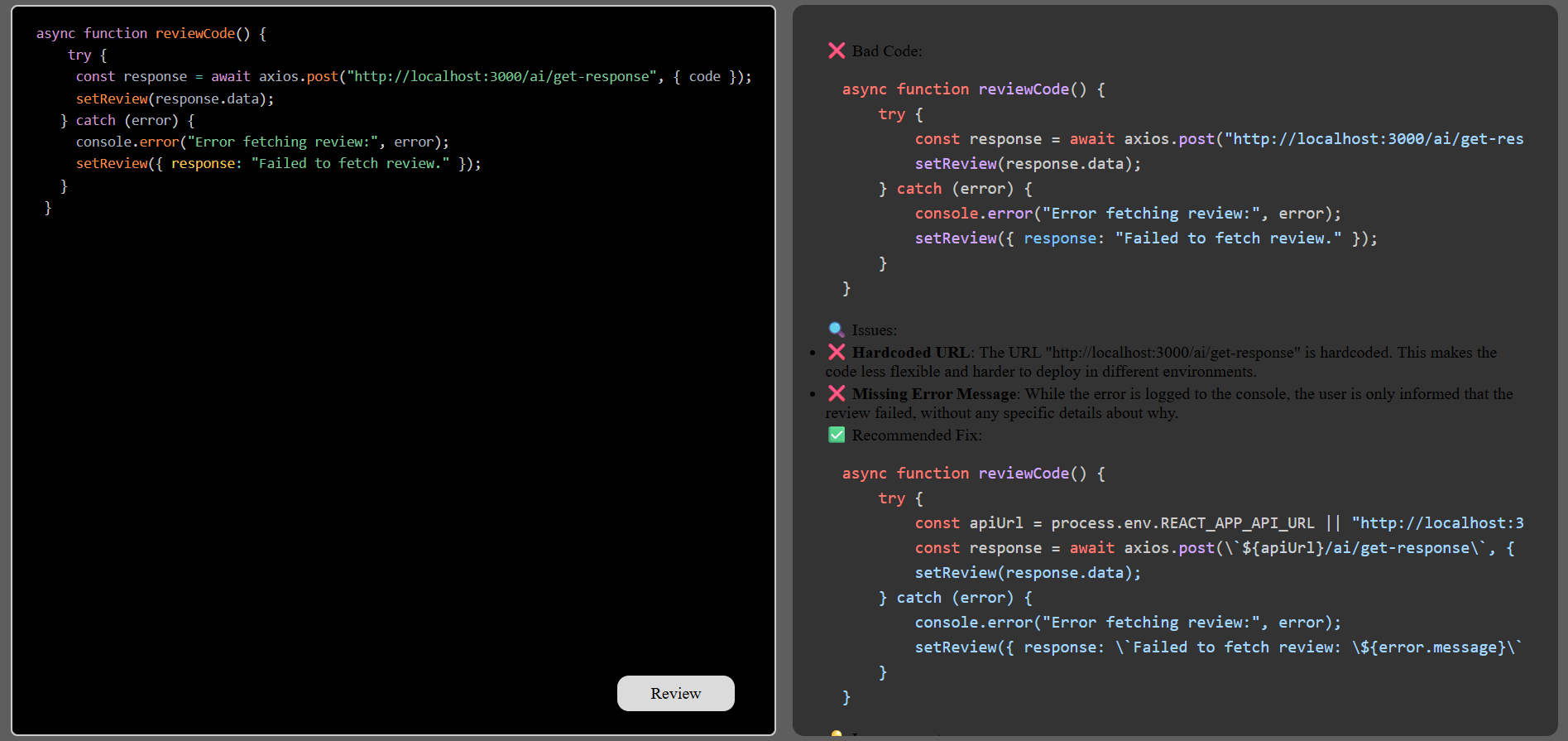Image resolution: width=1568 pixels, height=741 pixels.
Task: Click the '${apiUrl}/ai/get-response' line in the fix
Action: click(x=1215, y=548)
